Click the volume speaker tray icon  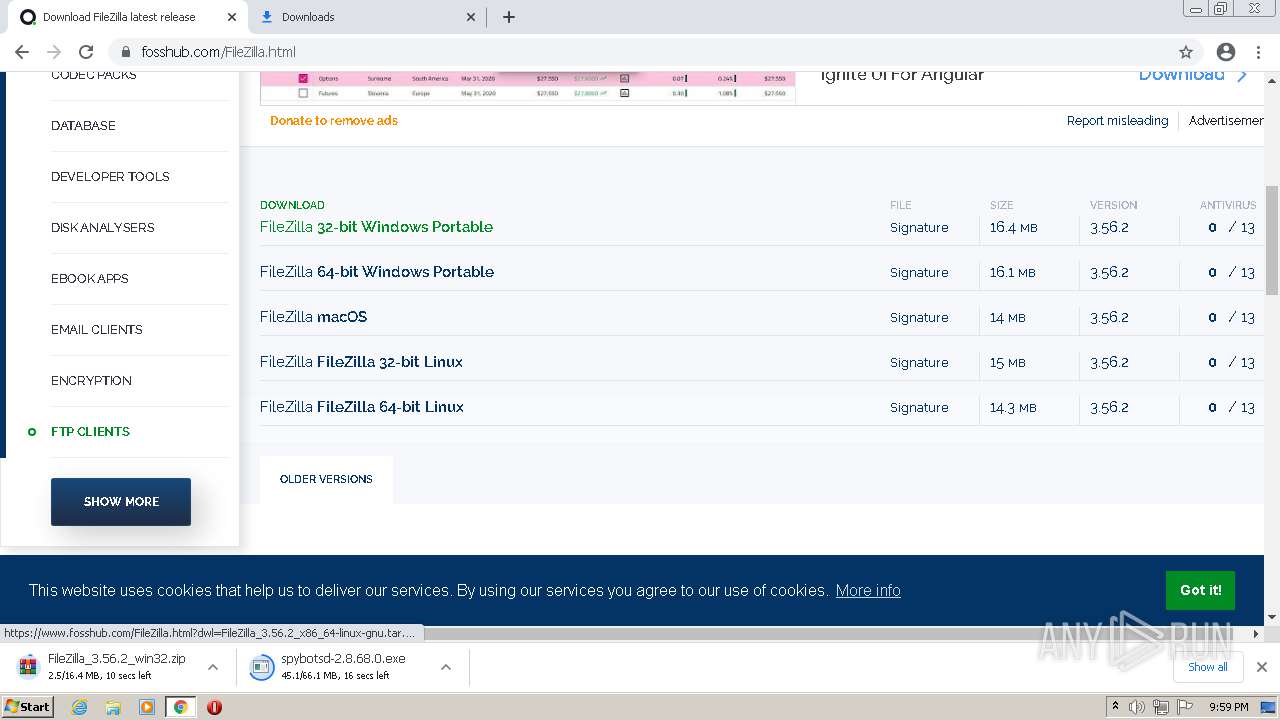[x=1137, y=707]
